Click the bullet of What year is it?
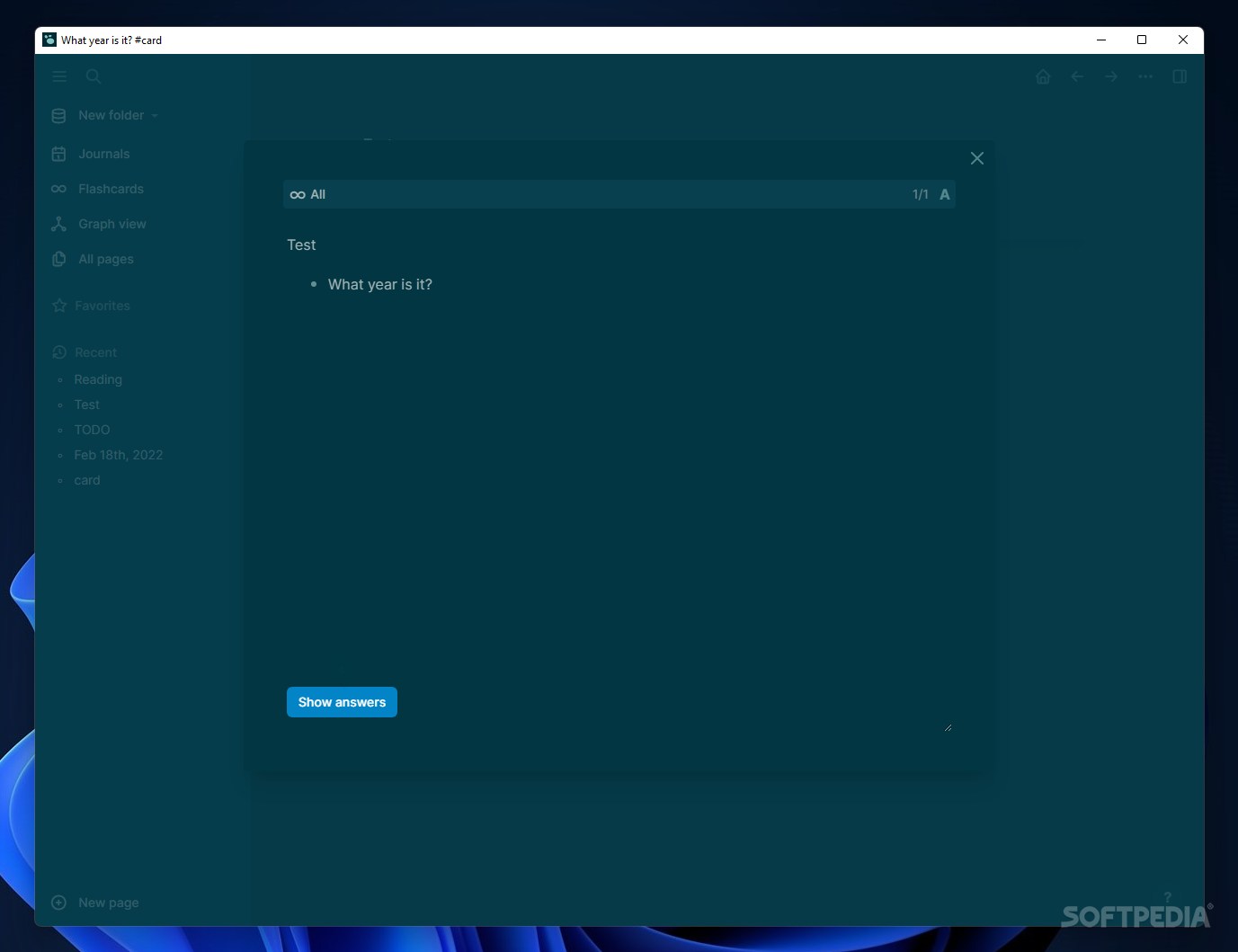The width and height of the screenshot is (1238, 952). click(314, 284)
